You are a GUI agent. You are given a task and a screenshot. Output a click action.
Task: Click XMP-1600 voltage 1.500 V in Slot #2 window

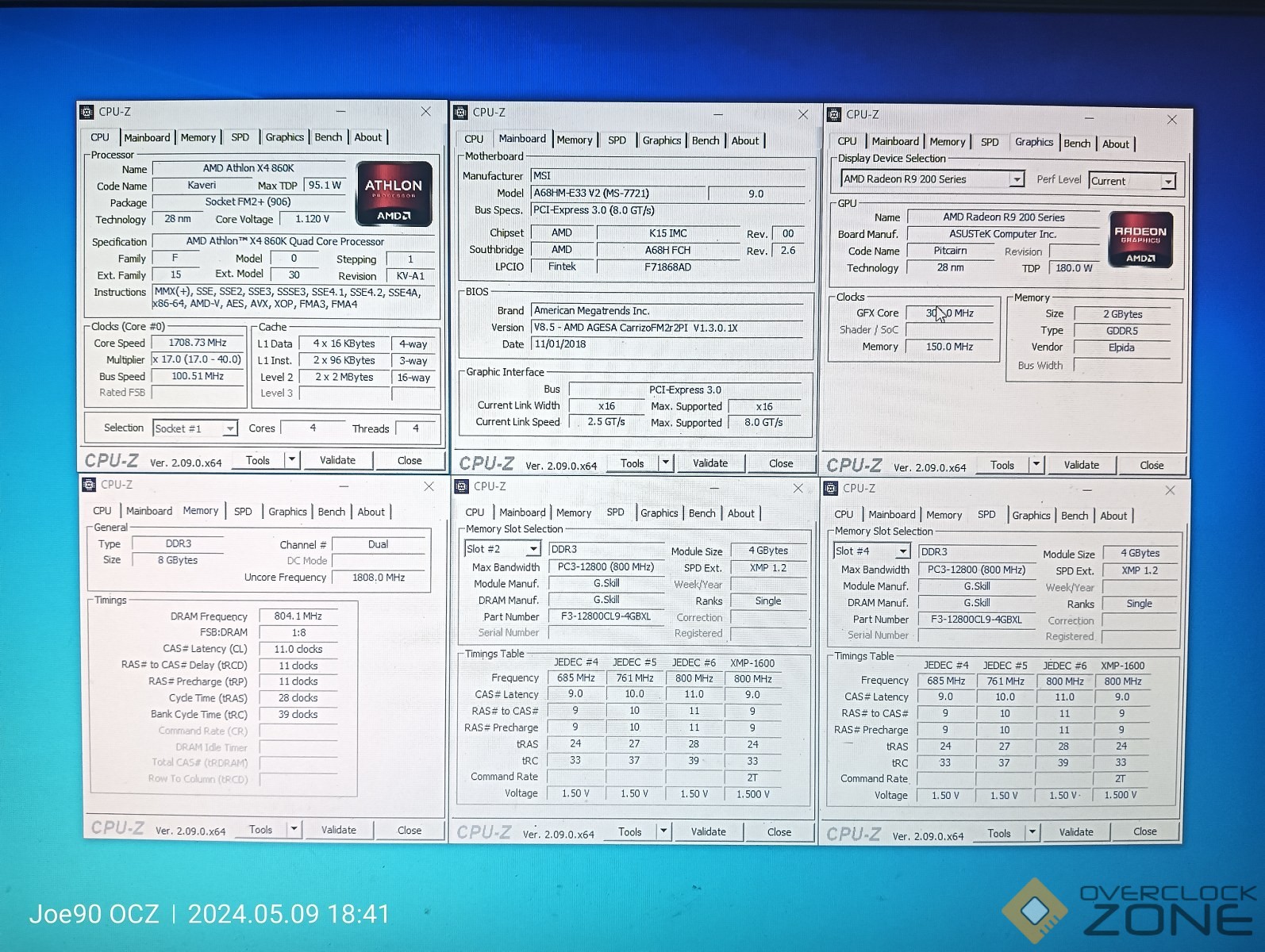point(752,793)
